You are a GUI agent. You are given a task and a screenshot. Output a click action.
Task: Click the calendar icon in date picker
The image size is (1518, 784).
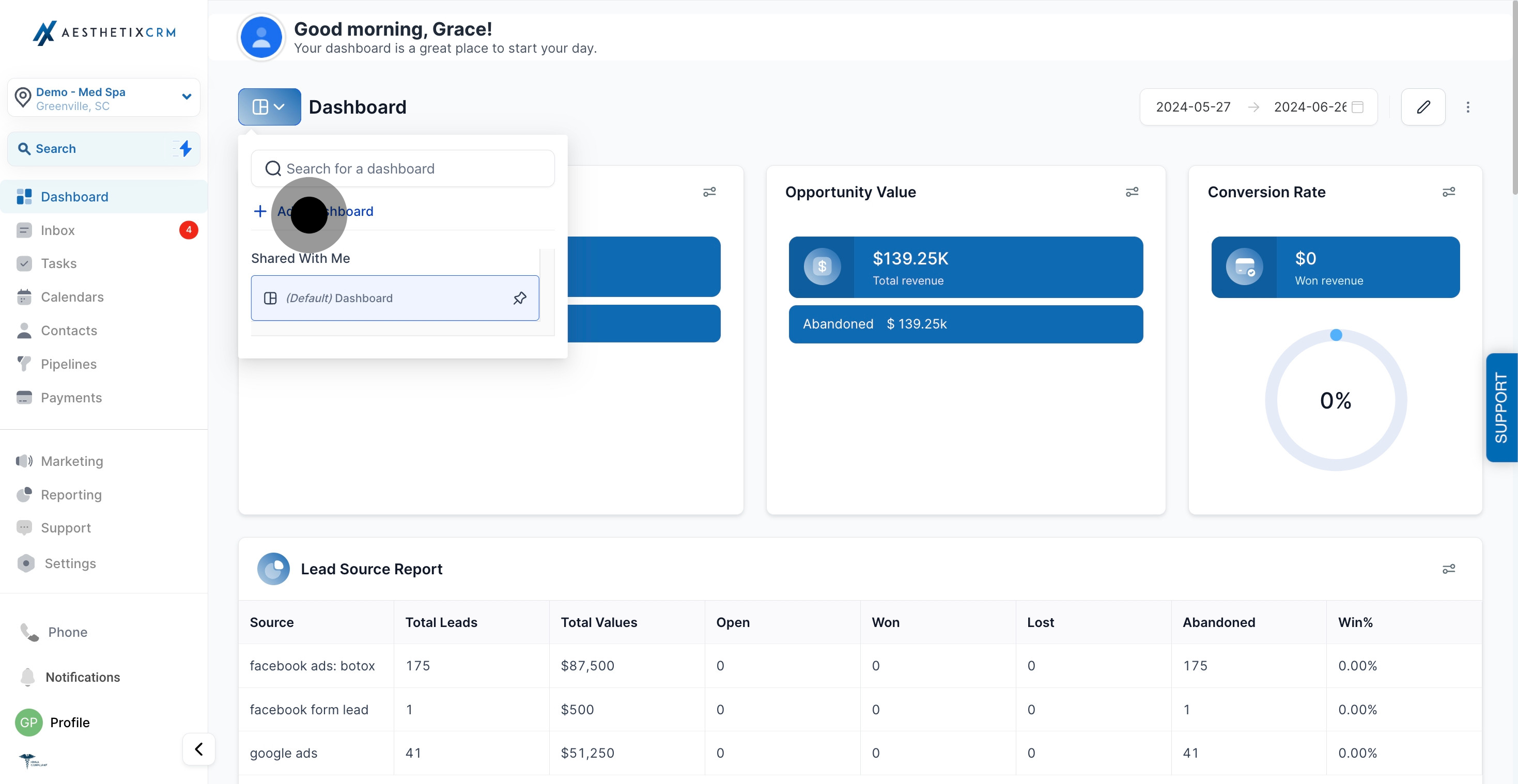coord(1358,107)
